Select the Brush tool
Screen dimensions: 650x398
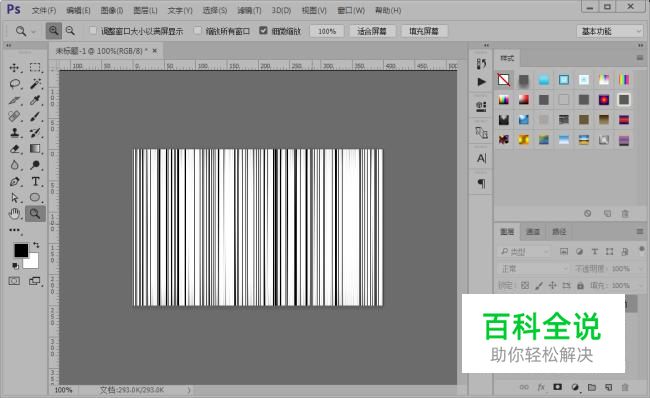[x=35, y=116]
